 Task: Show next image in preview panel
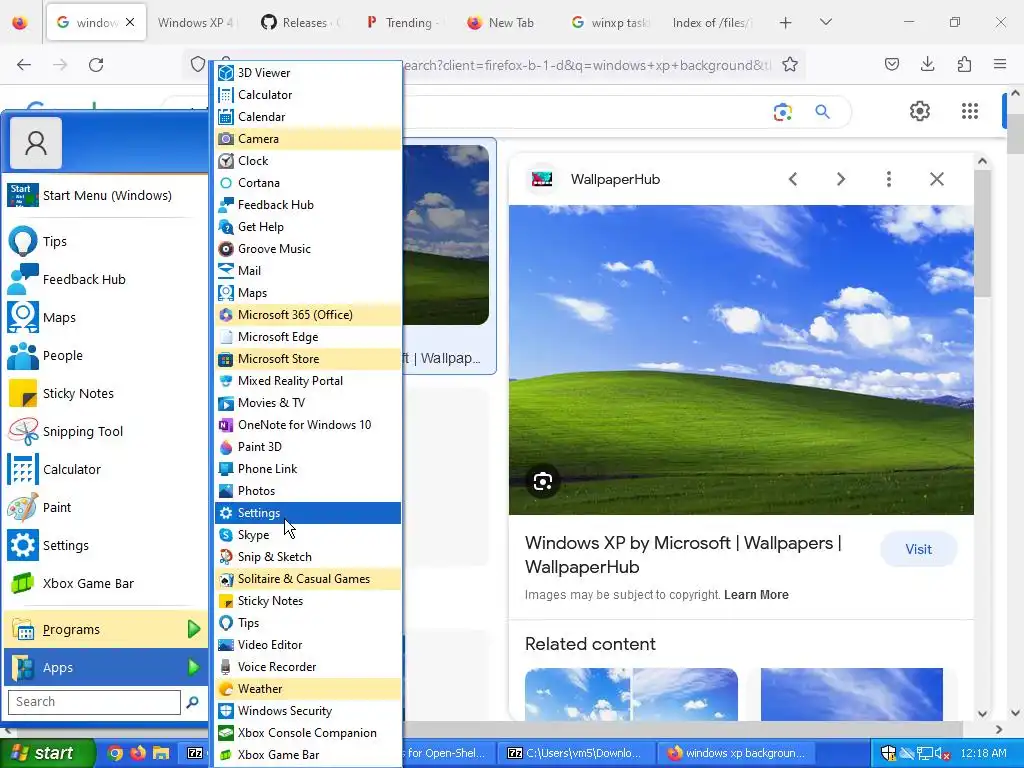tap(841, 179)
